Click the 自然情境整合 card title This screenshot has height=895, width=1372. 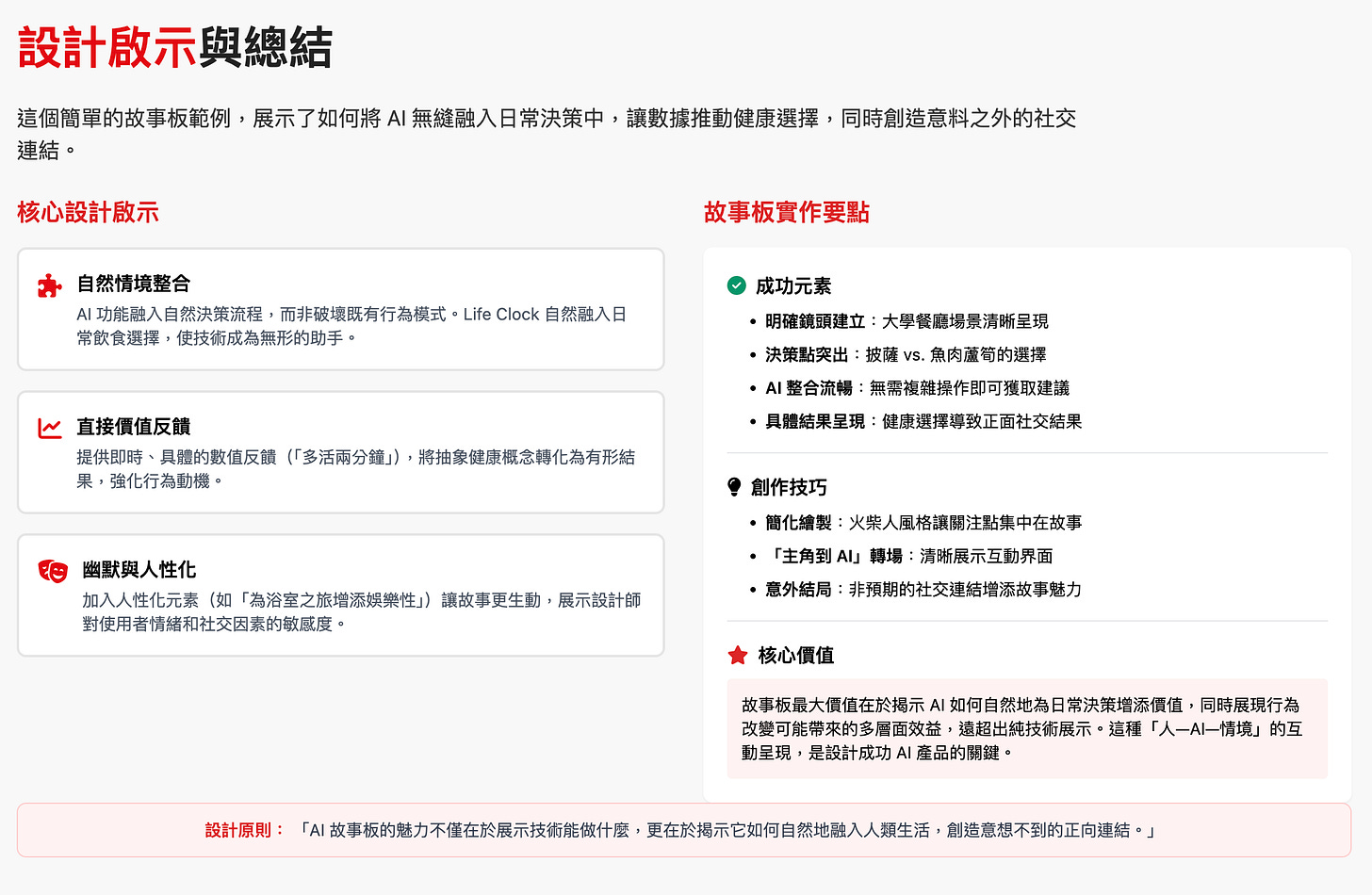(x=134, y=284)
